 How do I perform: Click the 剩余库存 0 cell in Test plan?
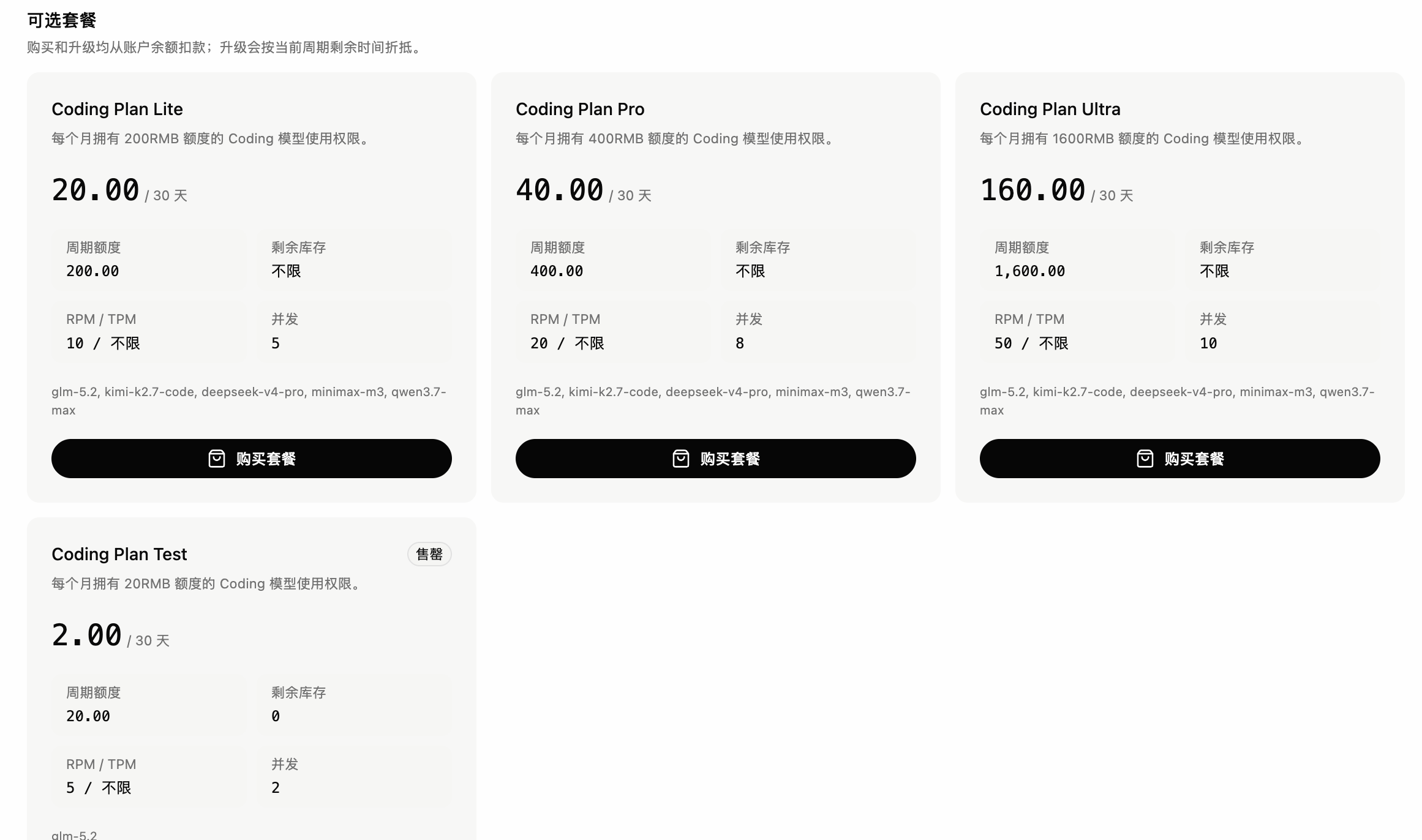tap(355, 705)
